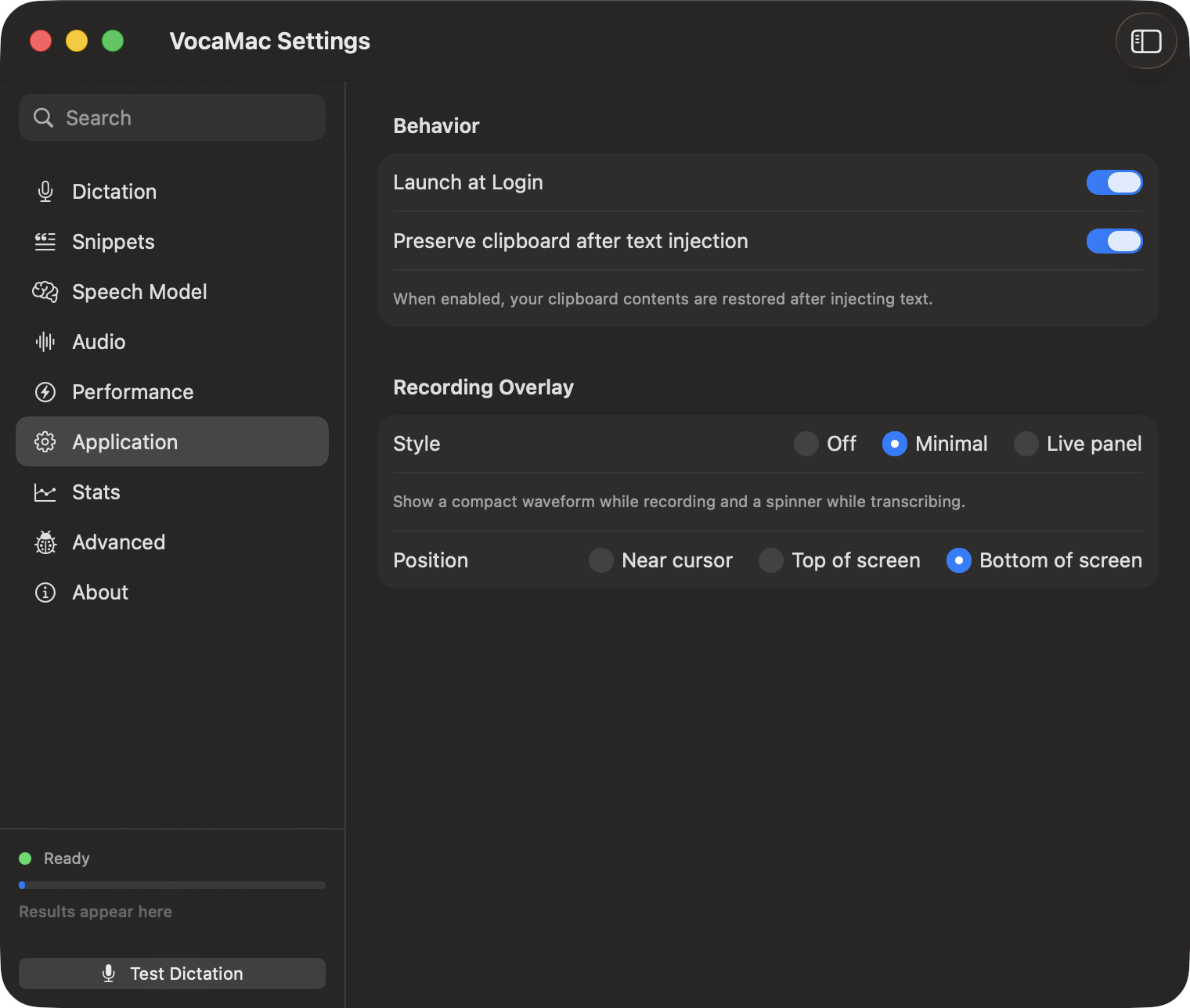Click the Performance bolt icon
The image size is (1190, 1008).
(45, 392)
